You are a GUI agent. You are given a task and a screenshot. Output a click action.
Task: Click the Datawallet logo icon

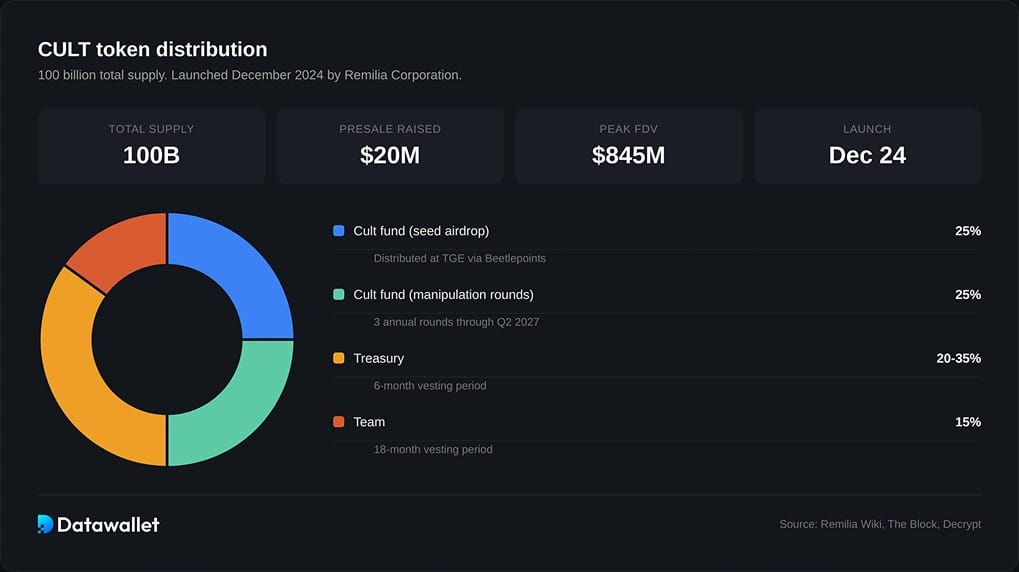pos(45,524)
